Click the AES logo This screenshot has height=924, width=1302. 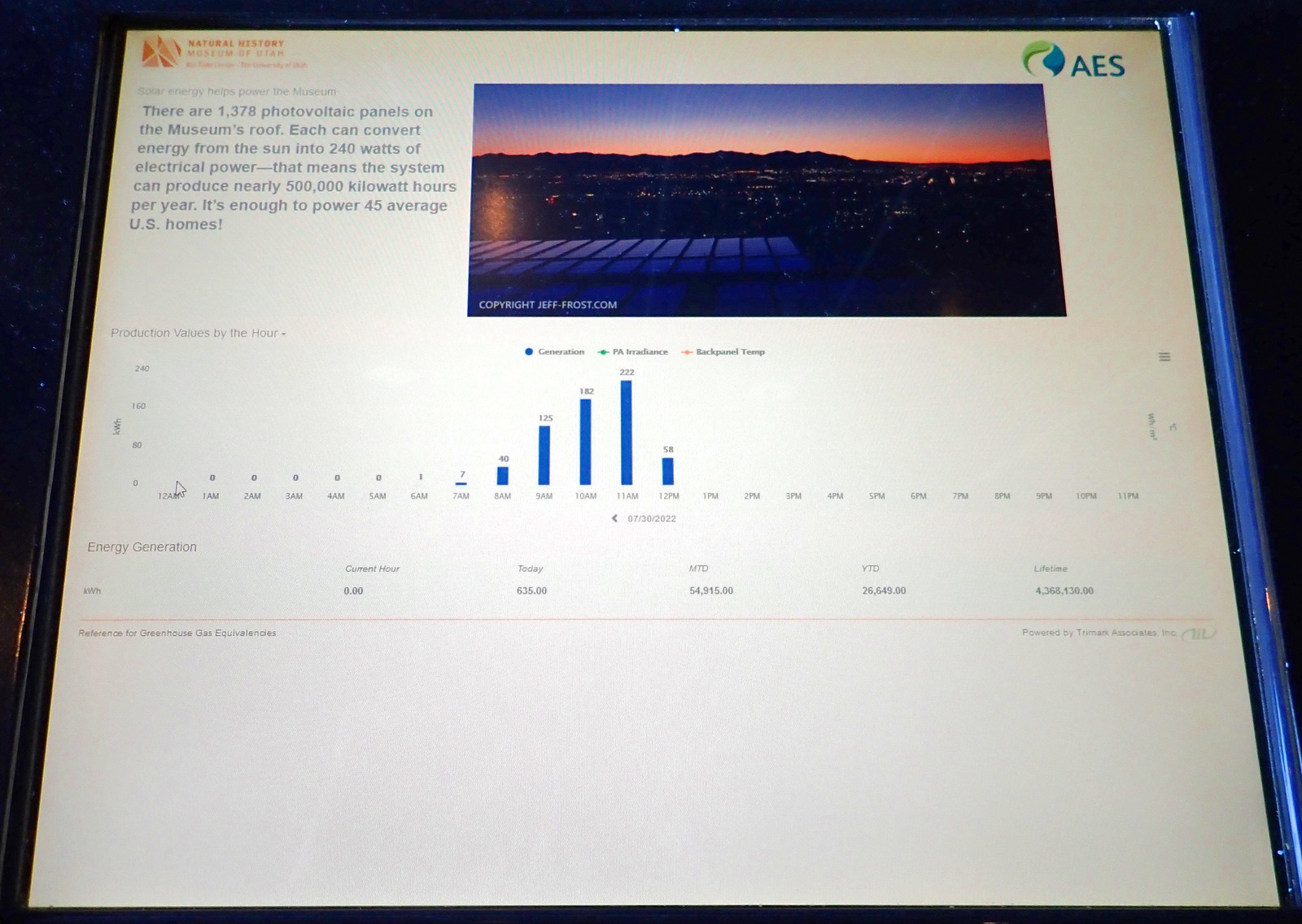1073,61
